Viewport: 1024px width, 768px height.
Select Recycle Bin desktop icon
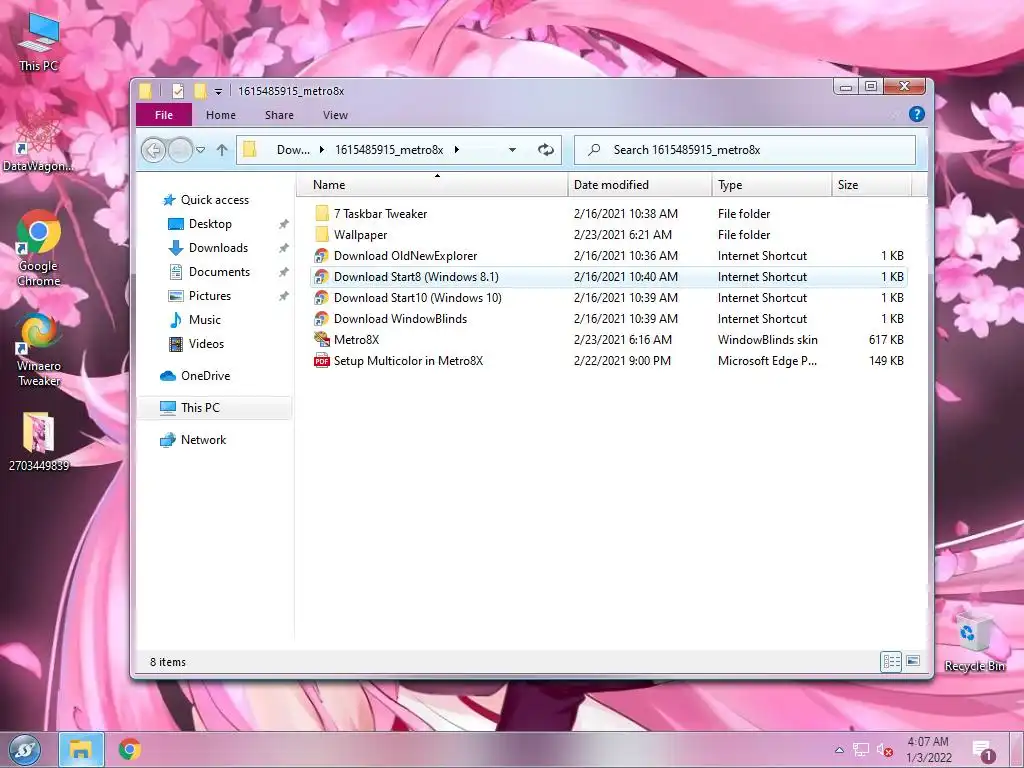tap(974, 641)
